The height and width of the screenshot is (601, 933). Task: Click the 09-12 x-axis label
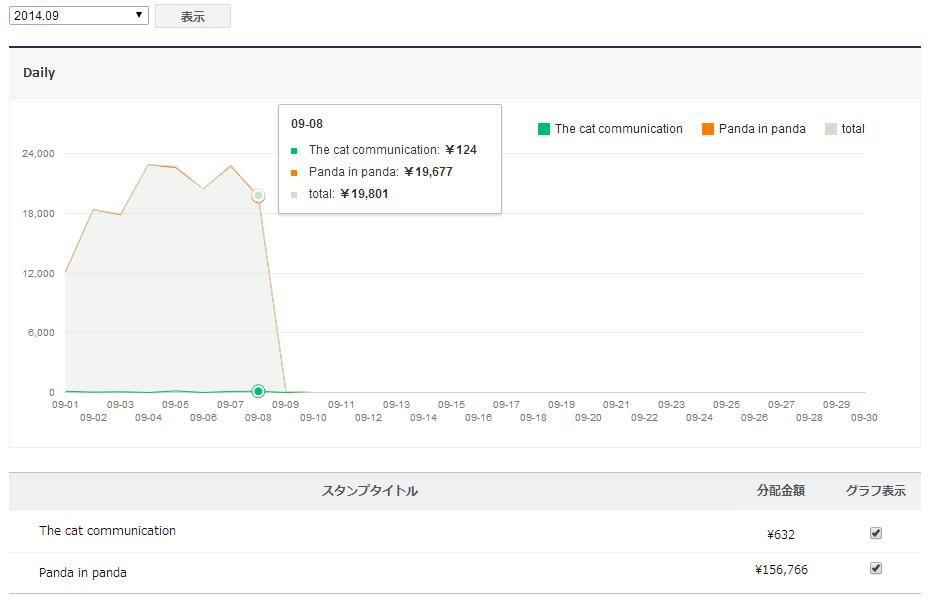(368, 418)
